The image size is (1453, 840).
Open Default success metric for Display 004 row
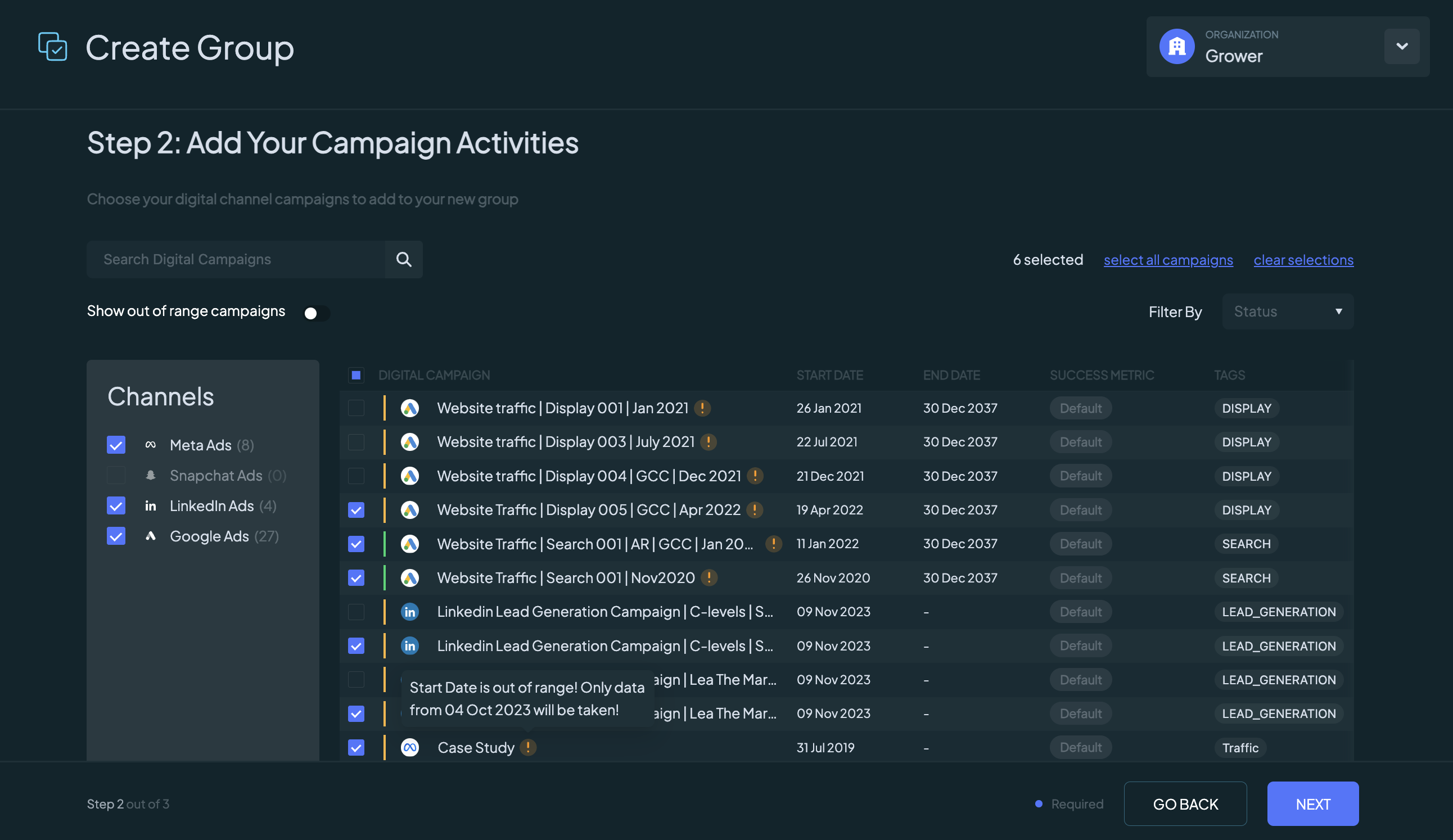pos(1080,476)
